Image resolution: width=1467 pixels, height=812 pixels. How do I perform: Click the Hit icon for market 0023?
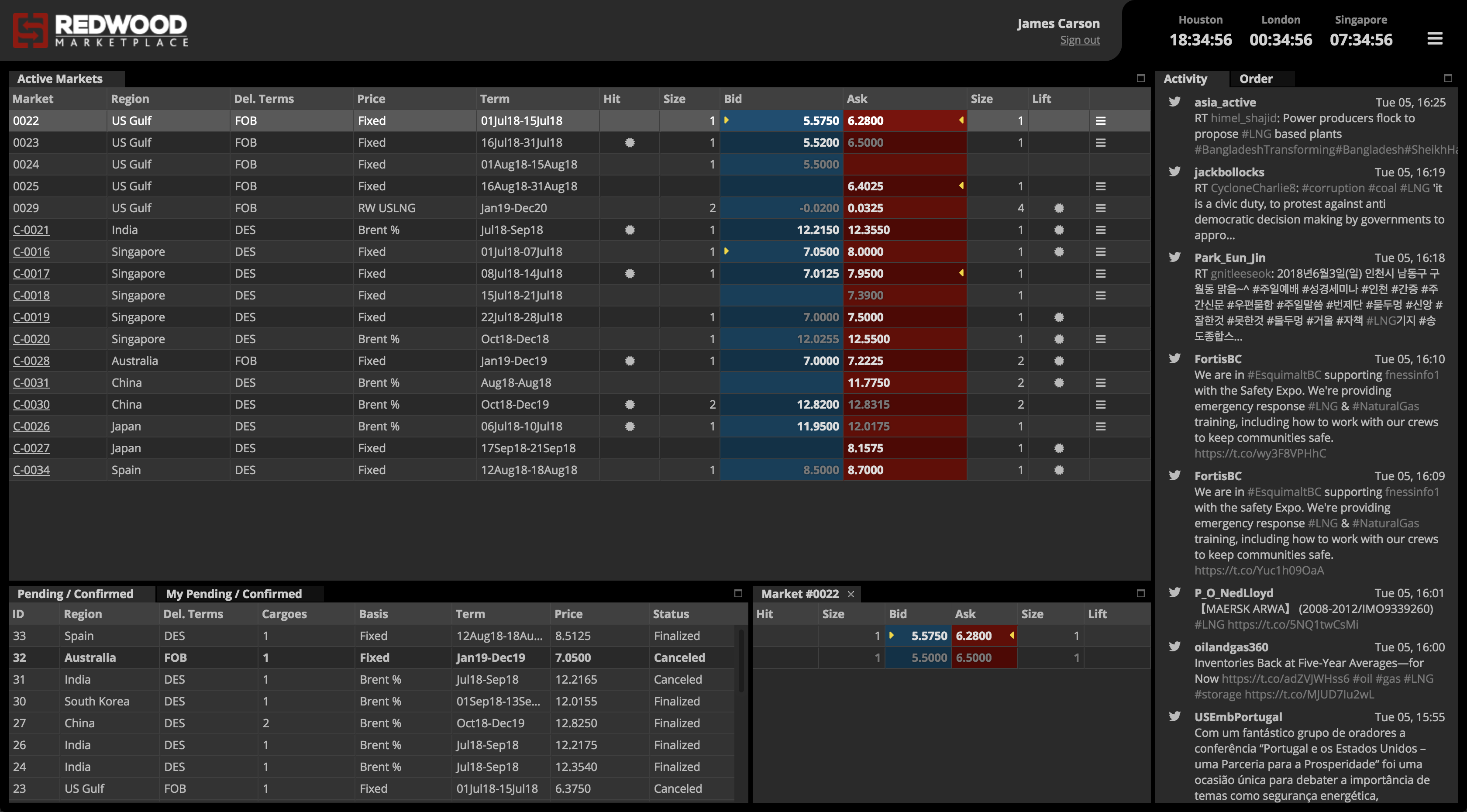629,142
